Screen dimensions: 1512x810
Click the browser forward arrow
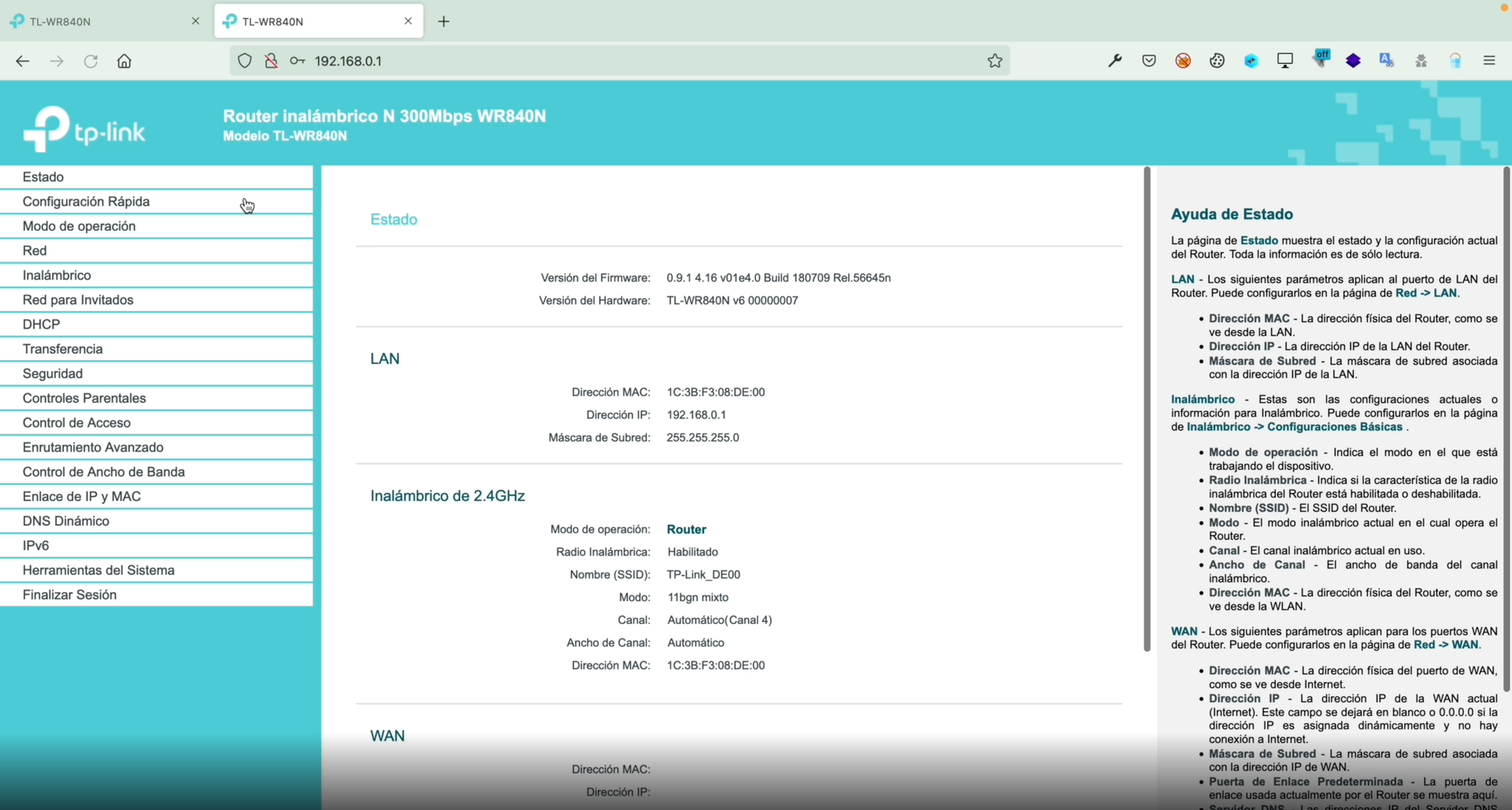[56, 61]
